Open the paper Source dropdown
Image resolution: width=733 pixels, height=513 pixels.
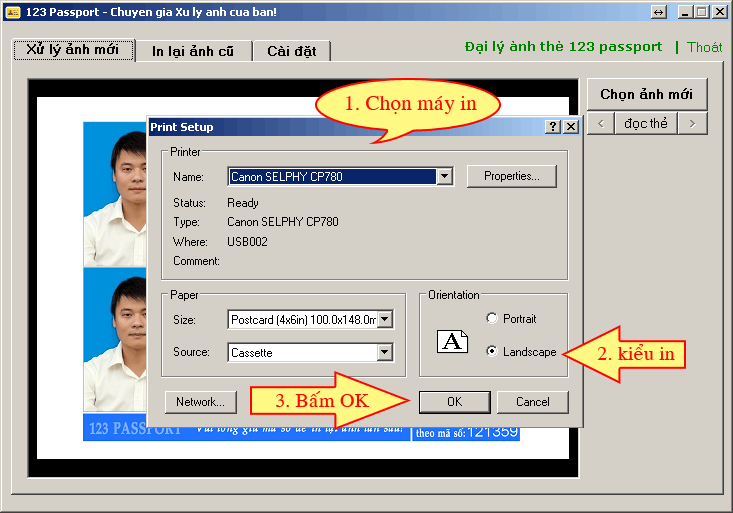click(385, 353)
